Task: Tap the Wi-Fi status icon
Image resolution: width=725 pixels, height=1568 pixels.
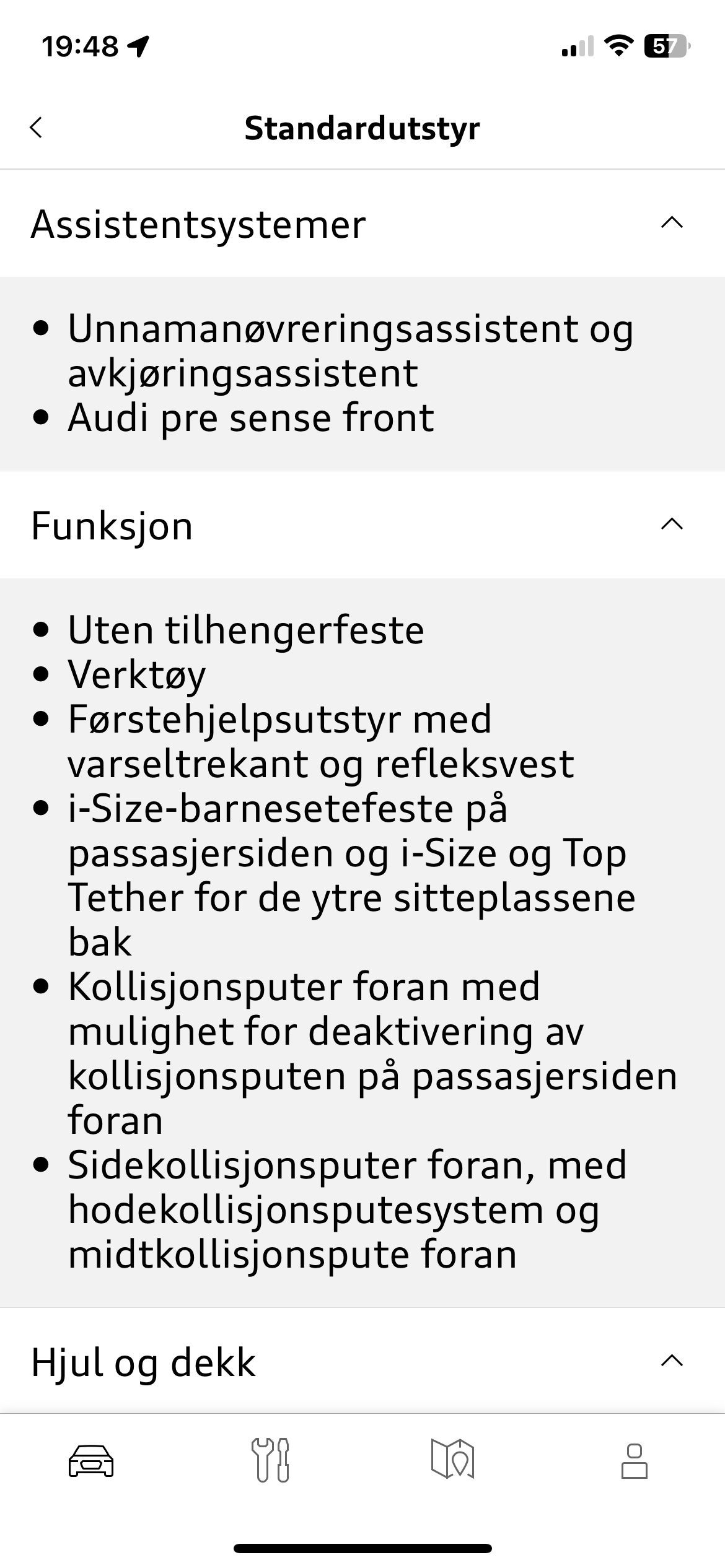Action: click(x=618, y=46)
